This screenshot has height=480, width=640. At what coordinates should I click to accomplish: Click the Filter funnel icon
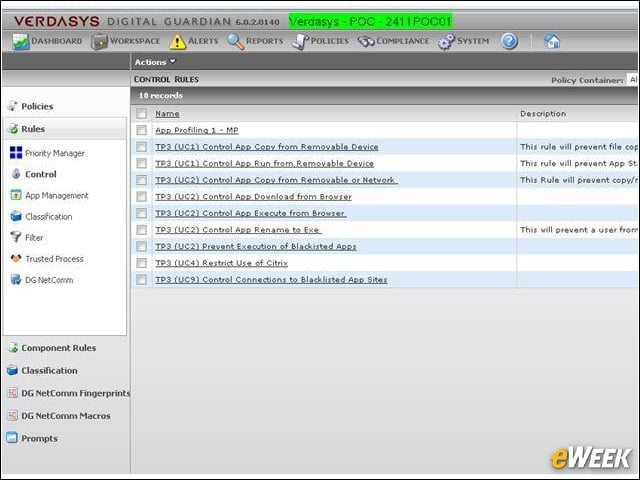(16, 237)
